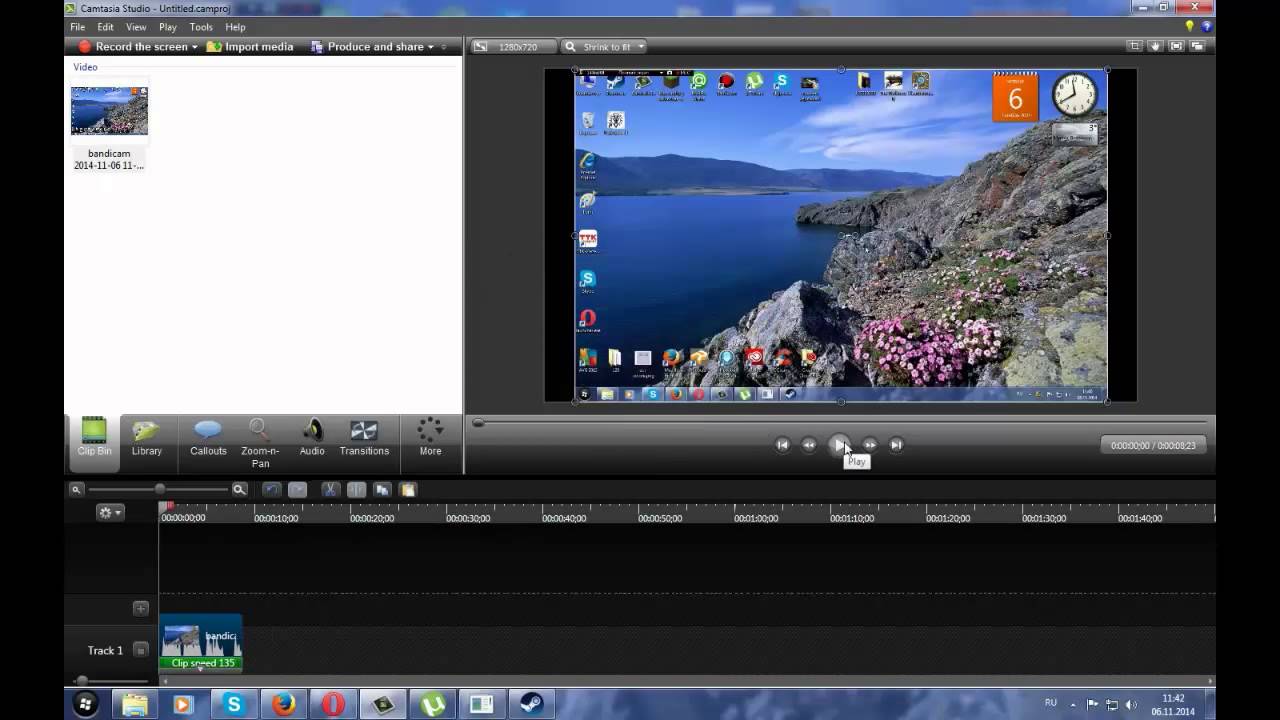Click the Split clip icon
Image resolution: width=1280 pixels, height=720 pixels.
(356, 490)
